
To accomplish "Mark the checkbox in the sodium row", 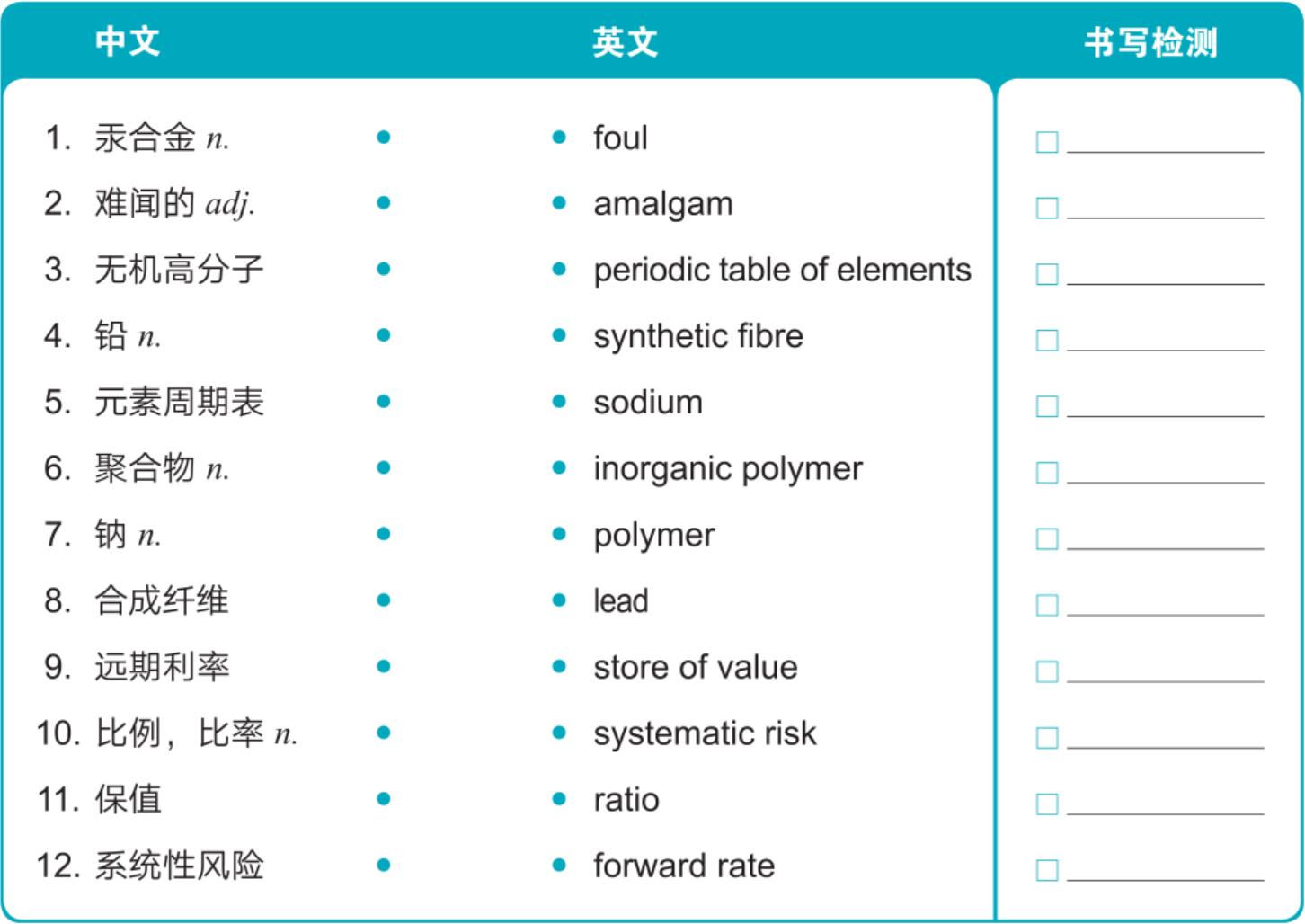I will (x=1047, y=406).
